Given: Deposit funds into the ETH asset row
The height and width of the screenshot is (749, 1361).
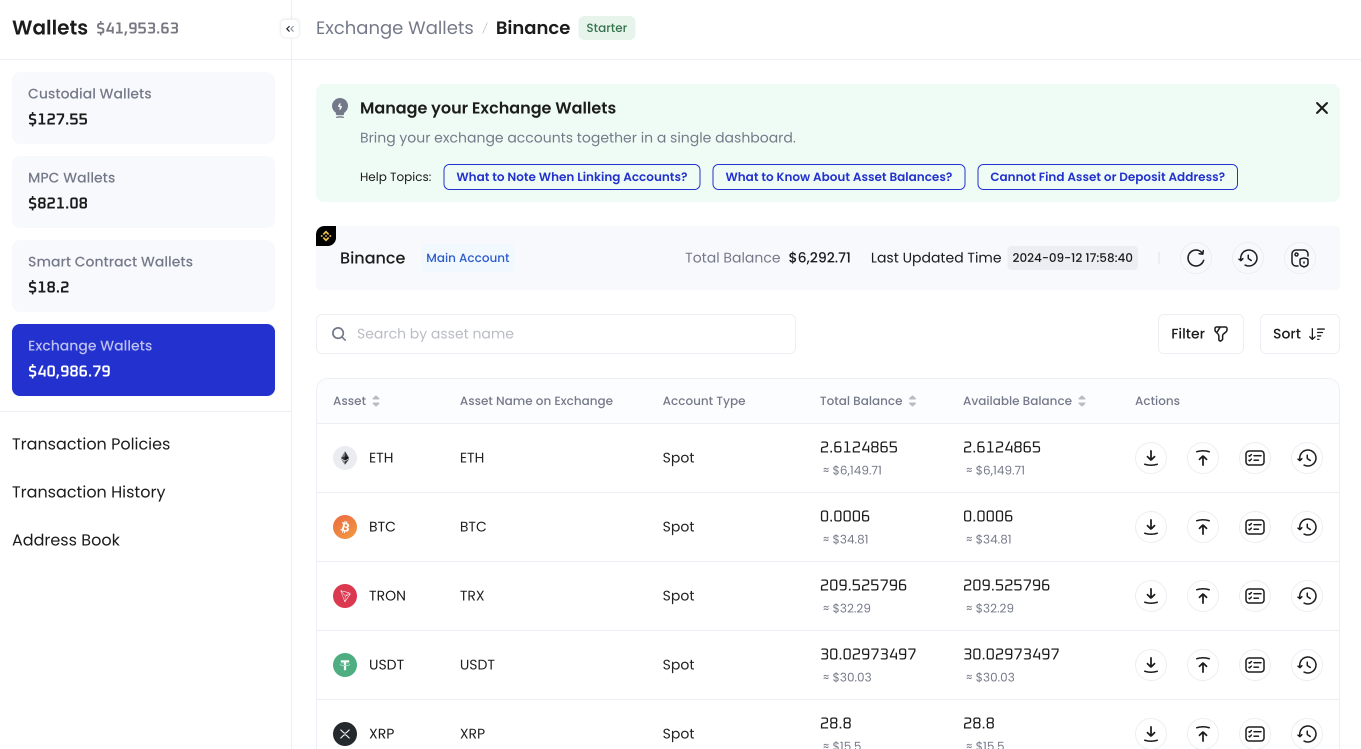Looking at the screenshot, I should point(1151,457).
